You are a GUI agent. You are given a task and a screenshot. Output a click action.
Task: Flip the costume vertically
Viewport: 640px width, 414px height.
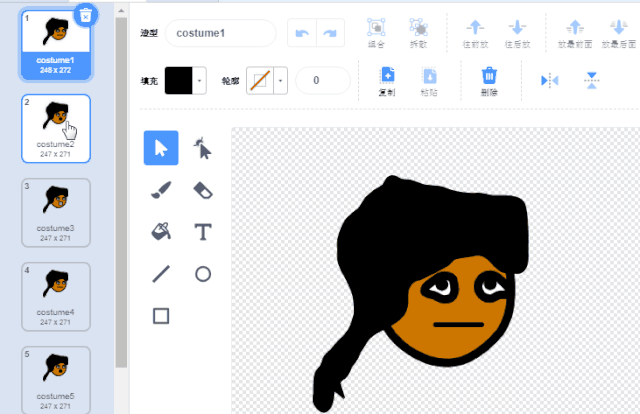591,80
